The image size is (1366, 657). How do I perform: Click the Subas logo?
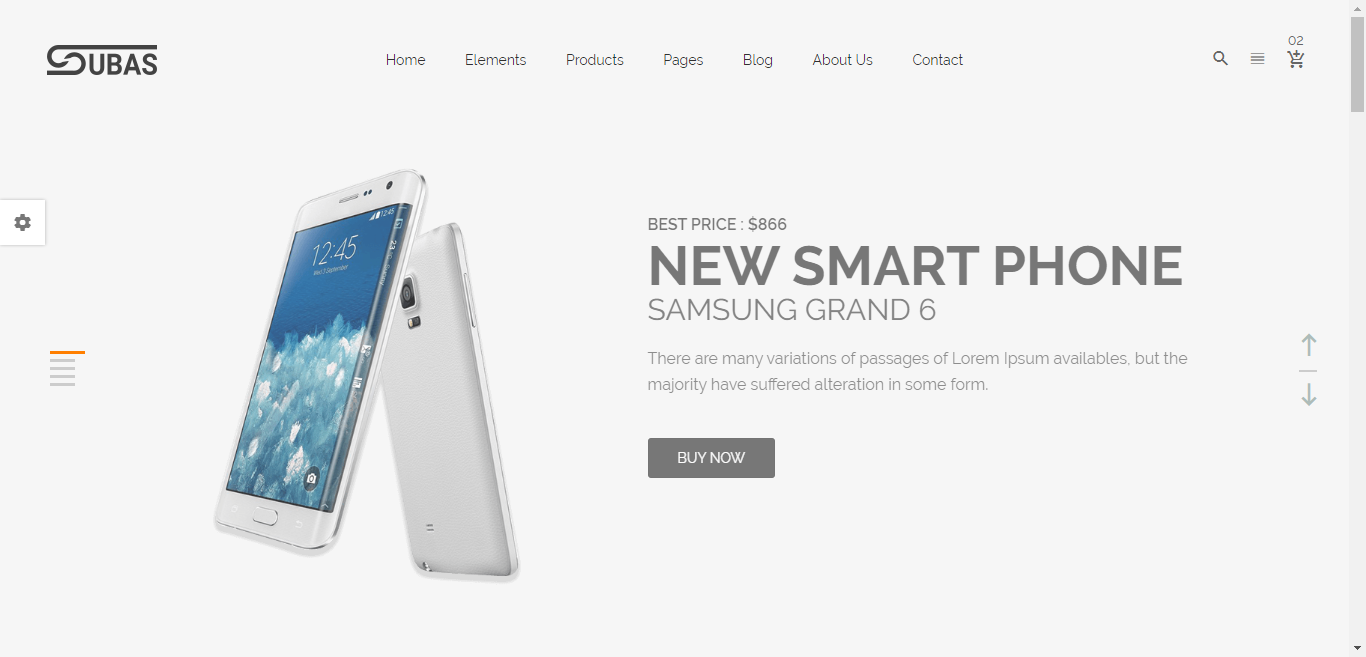click(102, 60)
